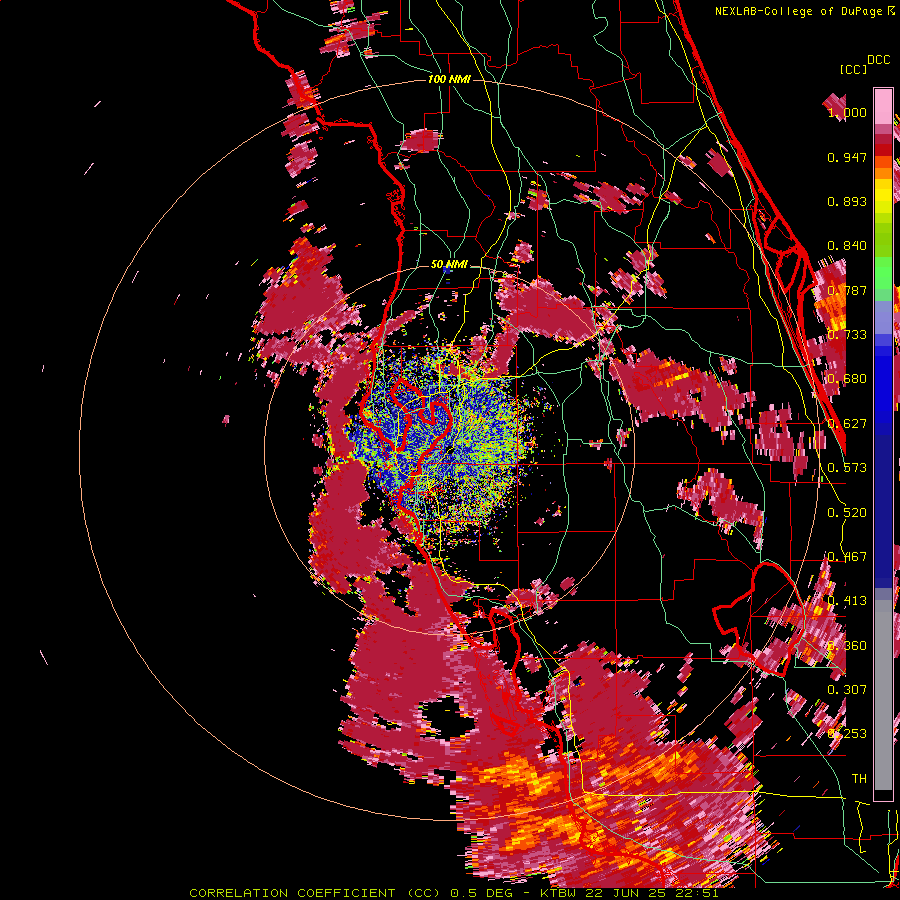Click the 0.787 scale value
This screenshot has width=900, height=900.
(x=847, y=290)
